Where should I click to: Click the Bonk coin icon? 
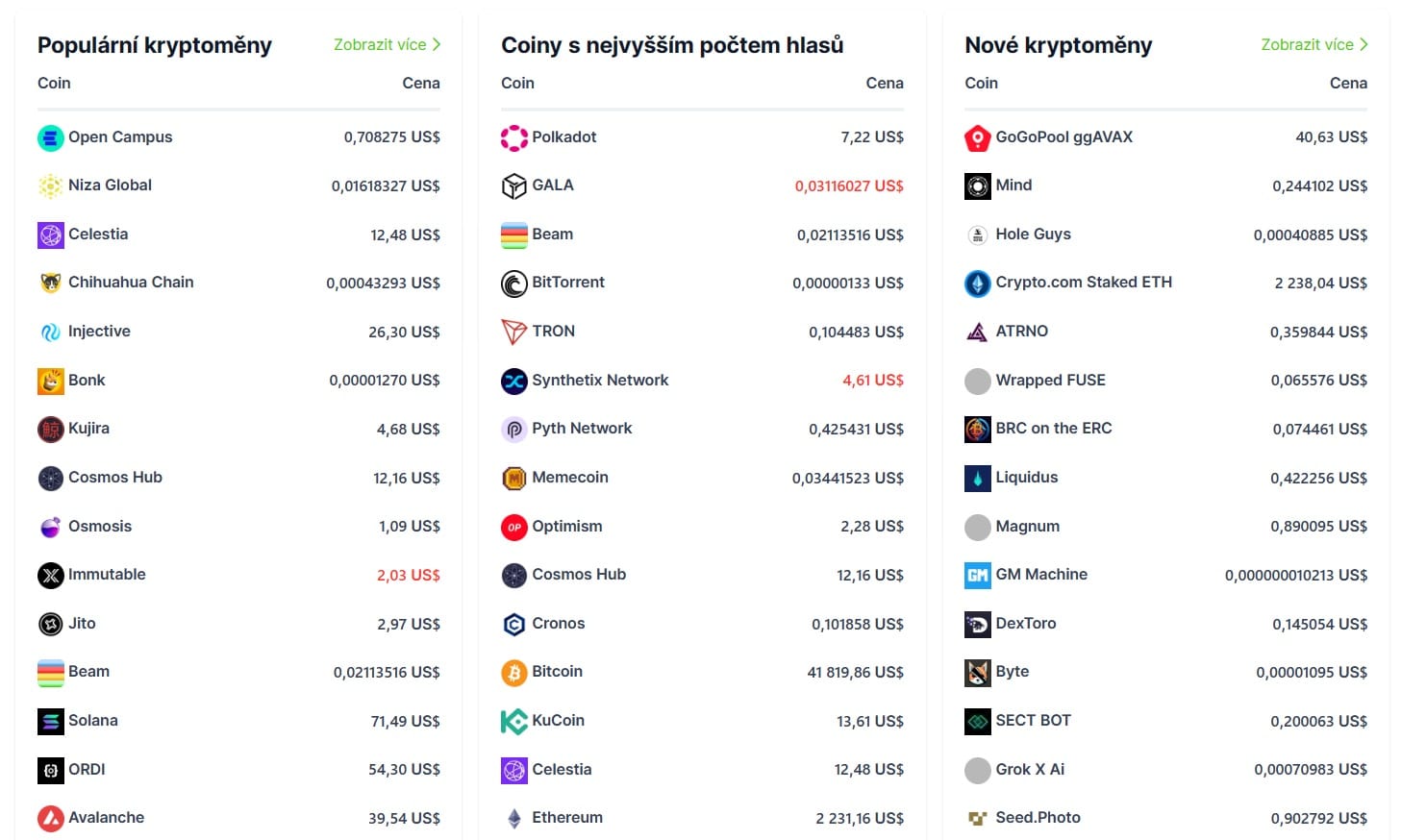point(50,381)
